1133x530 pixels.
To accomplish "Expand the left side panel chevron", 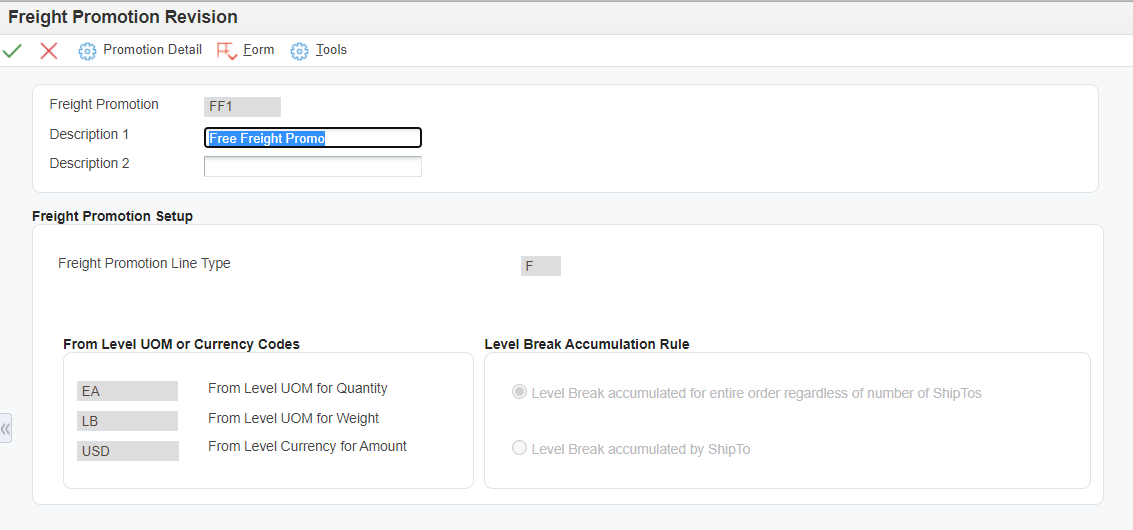I will pos(6,428).
